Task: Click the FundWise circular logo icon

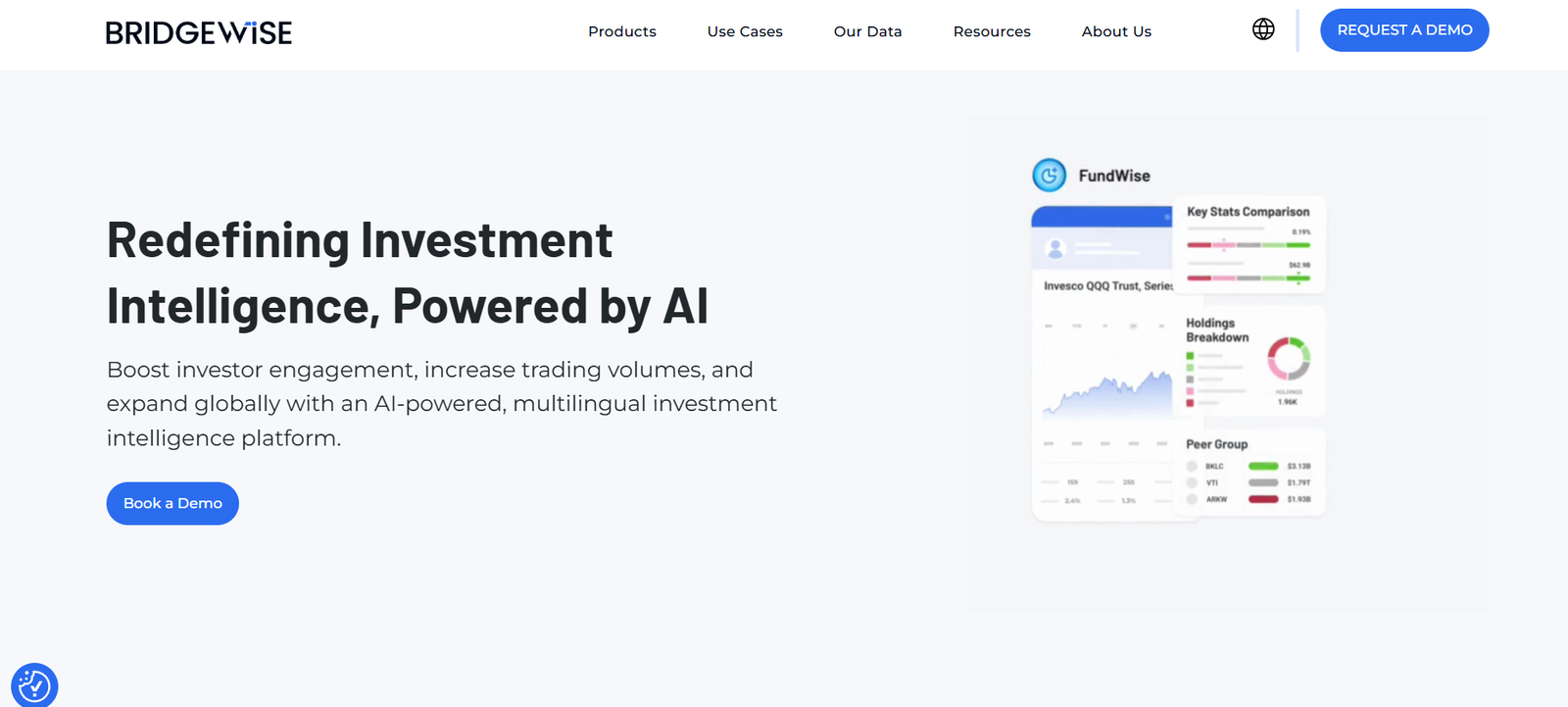Action: point(1050,176)
